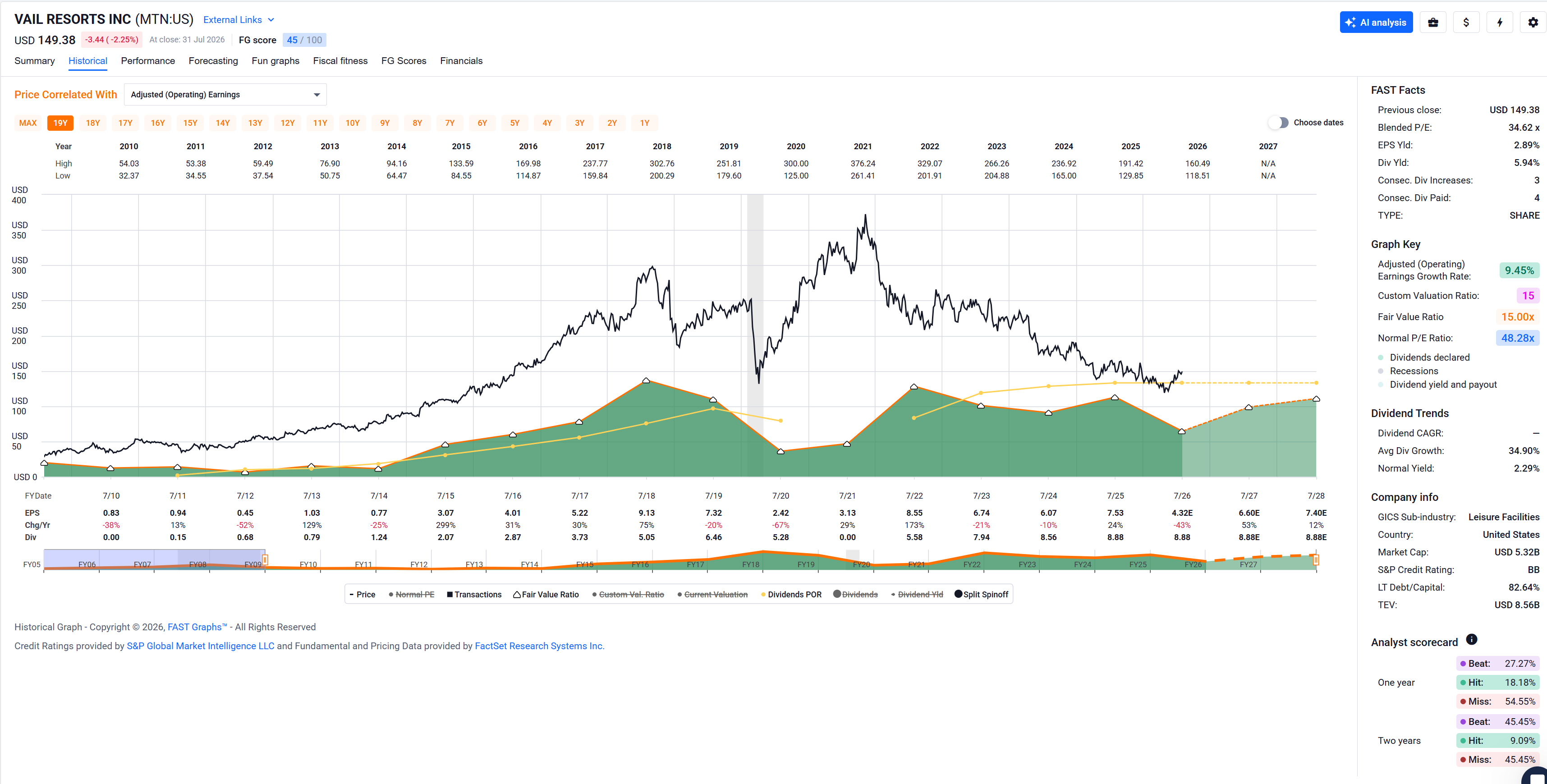Select the 18Y range button
The height and width of the screenshot is (784, 1547).
(92, 123)
